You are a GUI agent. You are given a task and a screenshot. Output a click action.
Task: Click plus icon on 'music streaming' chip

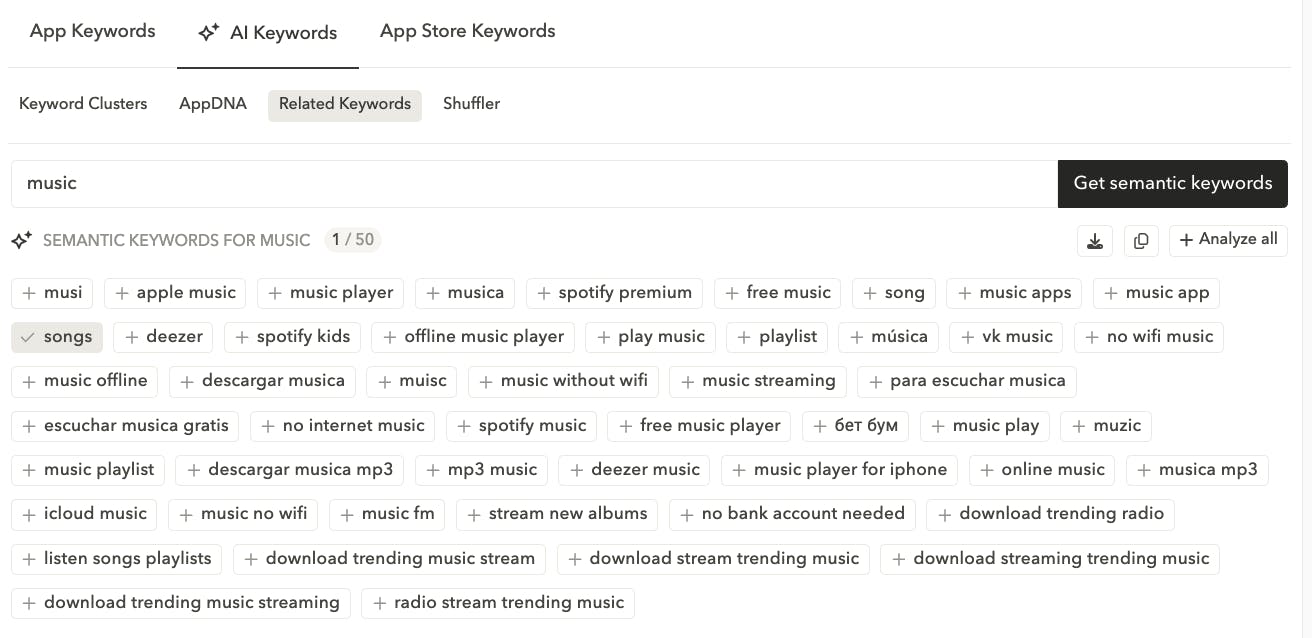click(687, 381)
